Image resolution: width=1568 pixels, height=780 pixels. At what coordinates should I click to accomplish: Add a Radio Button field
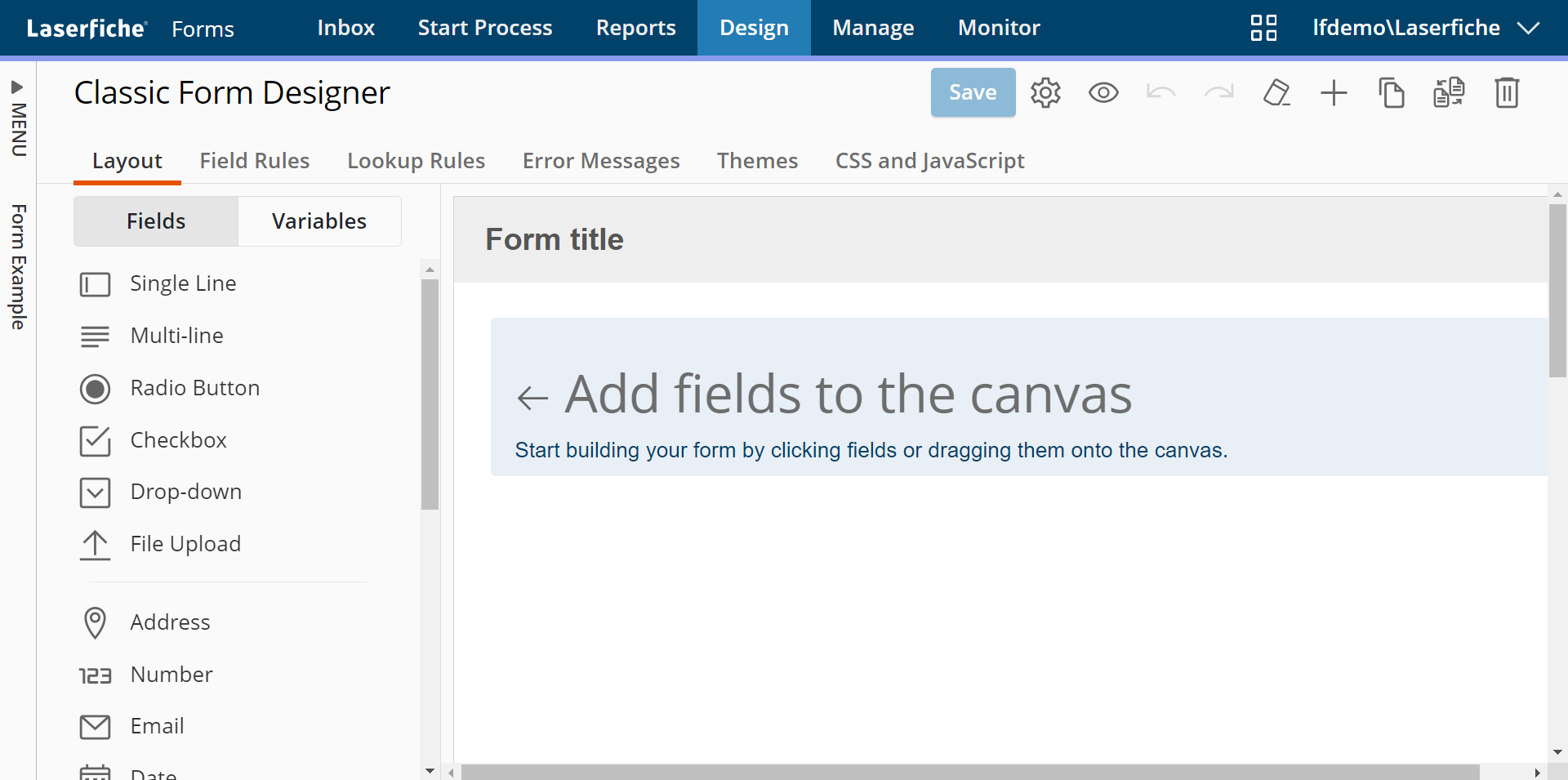[194, 388]
